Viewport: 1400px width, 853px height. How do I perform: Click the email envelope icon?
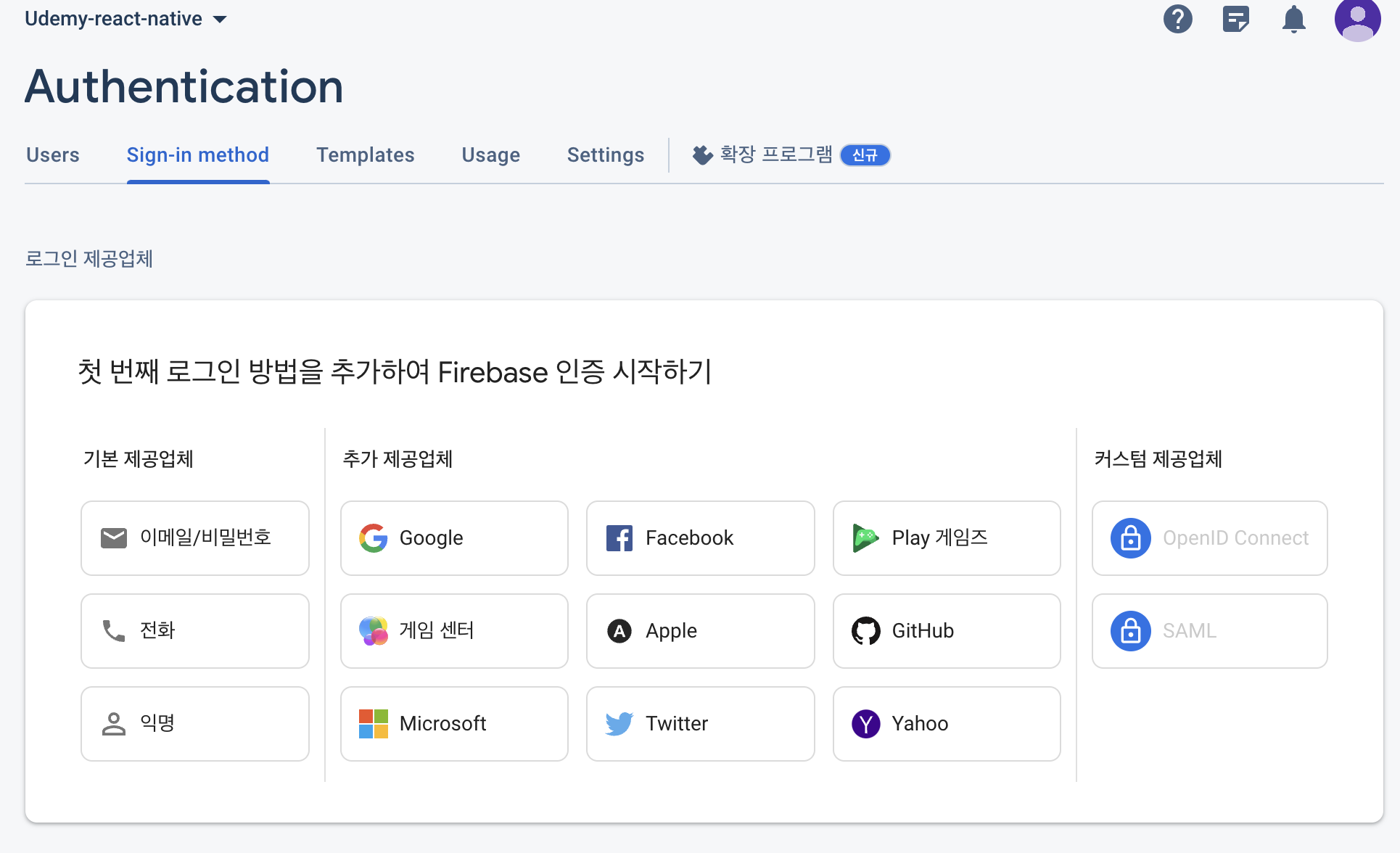(x=114, y=538)
